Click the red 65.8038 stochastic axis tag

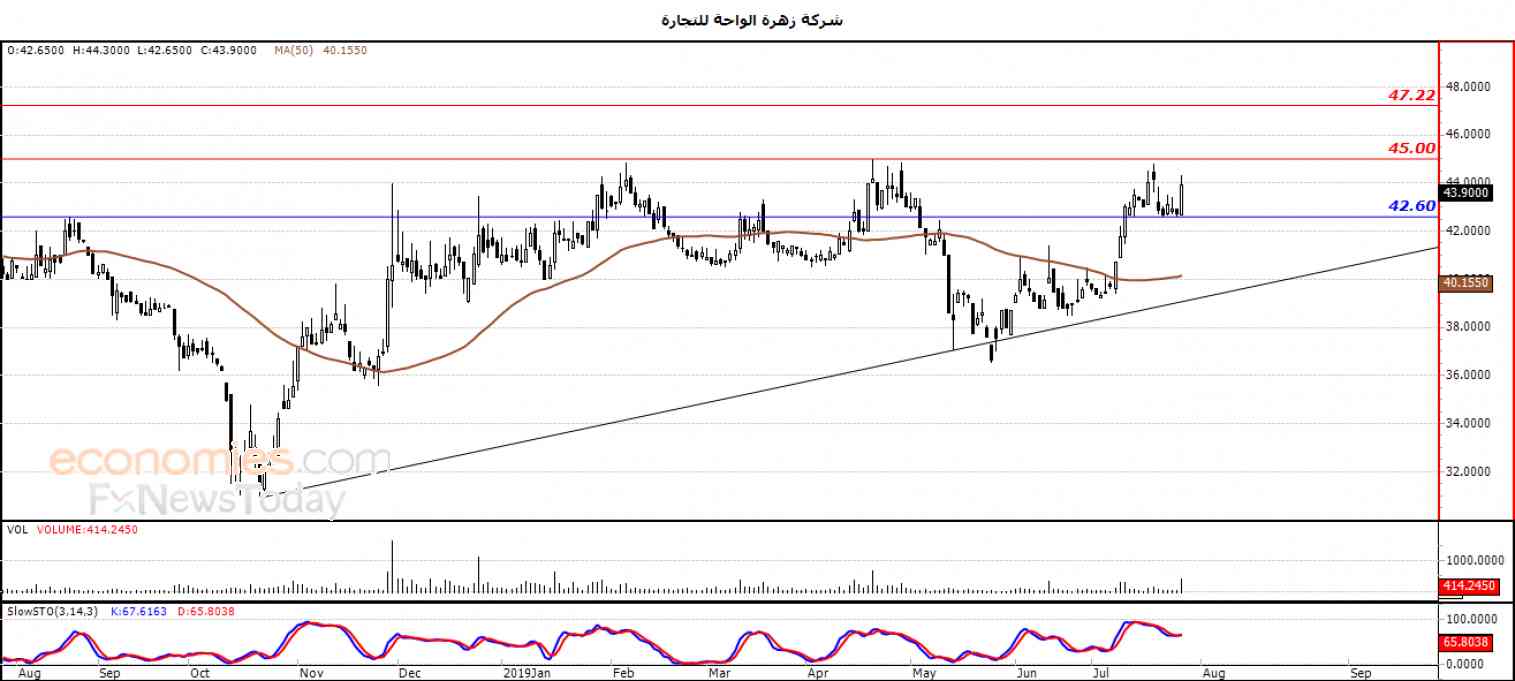pyautogui.click(x=1466, y=643)
